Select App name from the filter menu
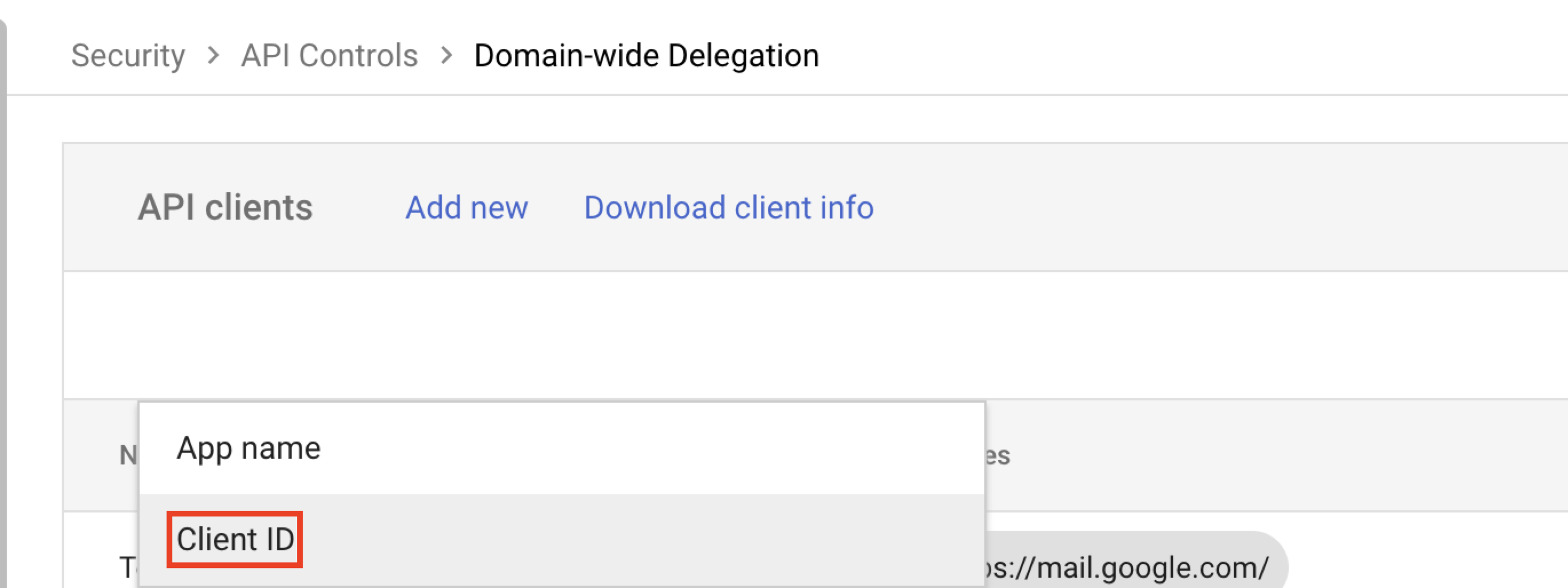 coord(248,448)
